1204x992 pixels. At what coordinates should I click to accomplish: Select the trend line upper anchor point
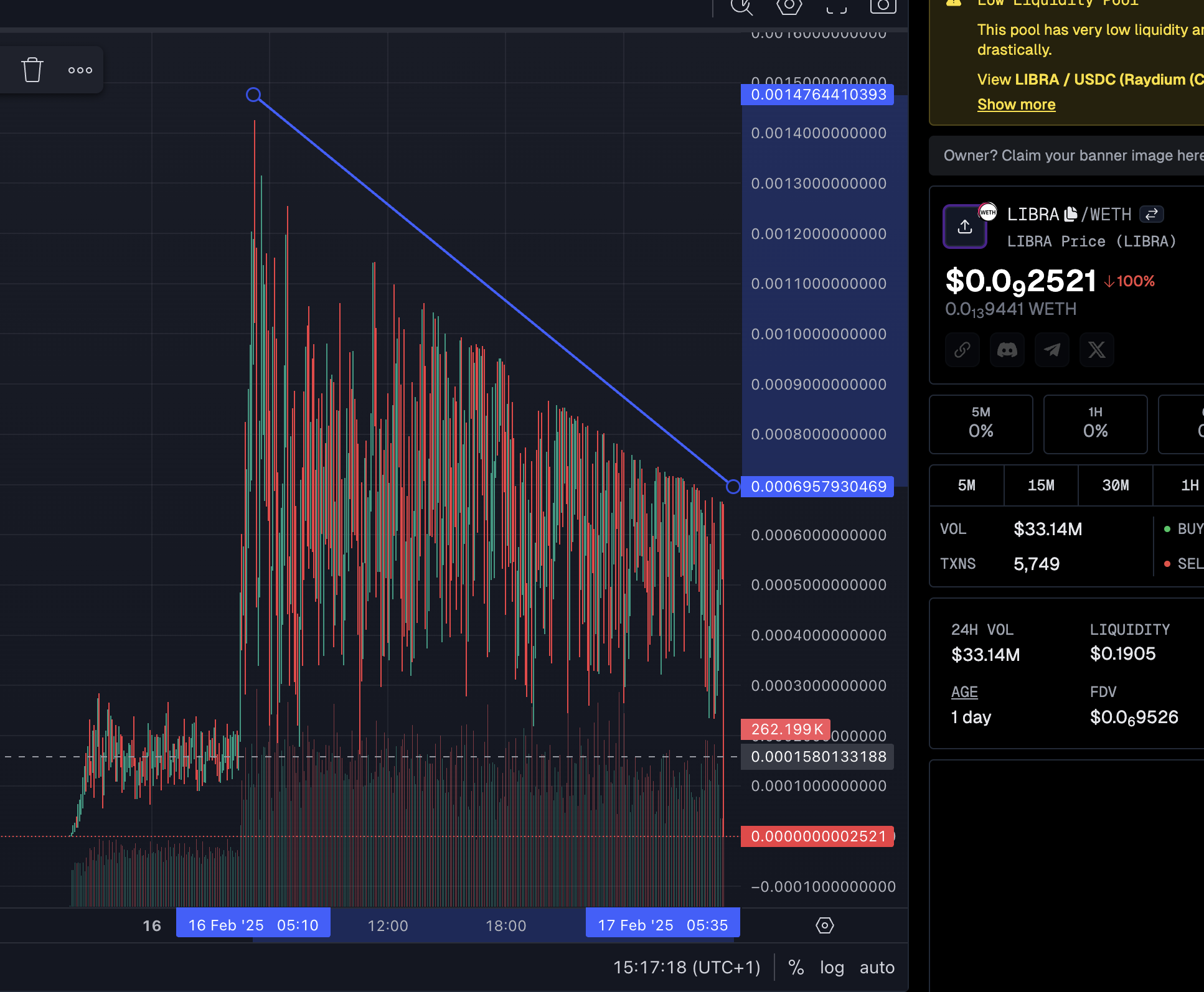pyautogui.click(x=253, y=95)
